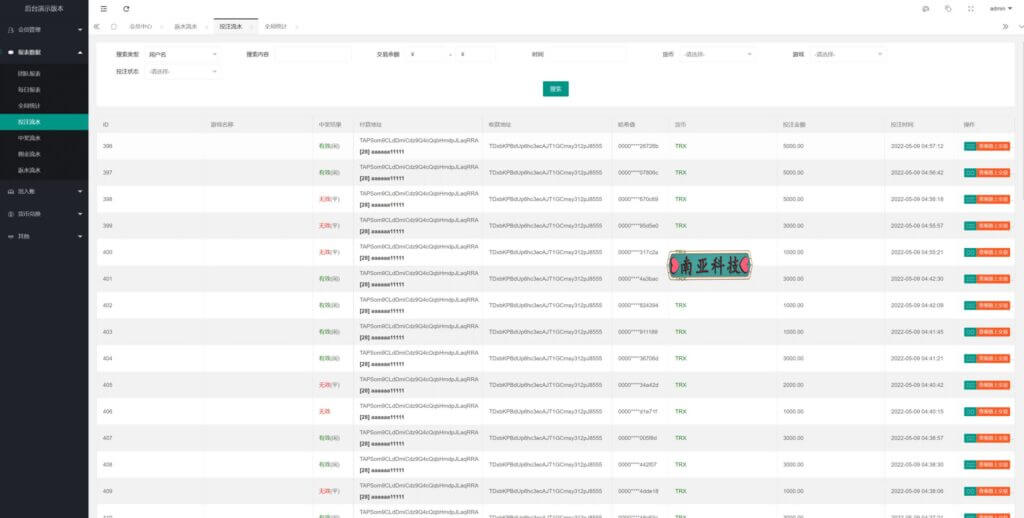Click the 搜索内容 text input
This screenshot has width=1024, height=518.
point(313,54)
